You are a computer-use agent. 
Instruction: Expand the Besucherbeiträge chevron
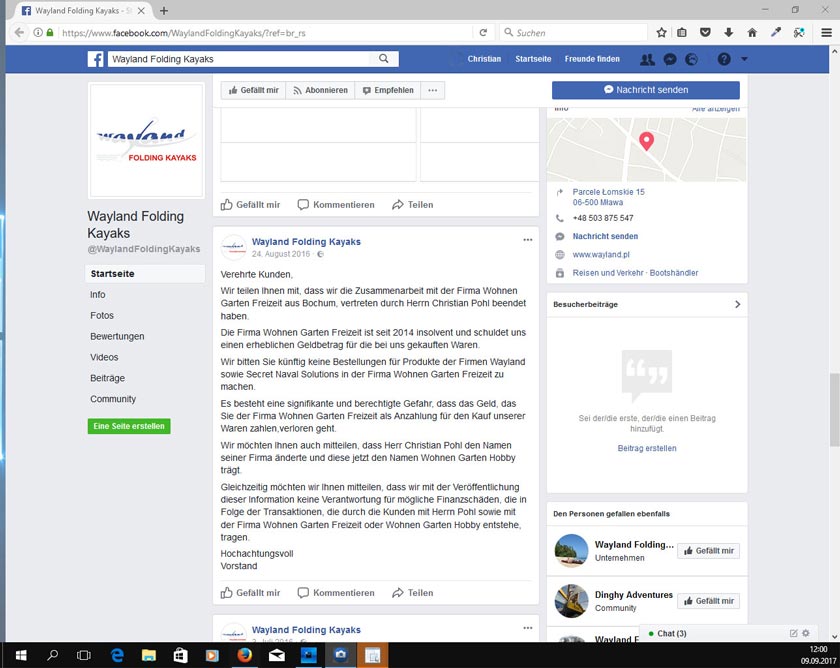(x=738, y=304)
